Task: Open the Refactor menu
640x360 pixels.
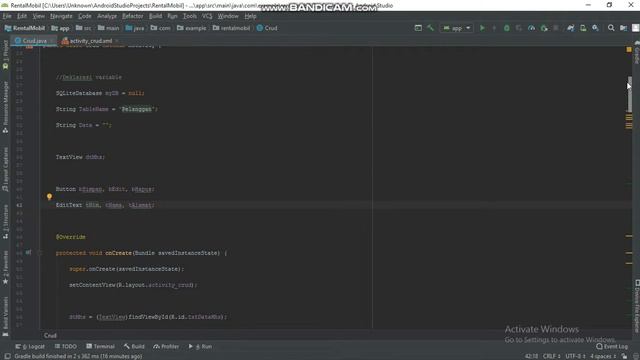Action: click(133, 16)
